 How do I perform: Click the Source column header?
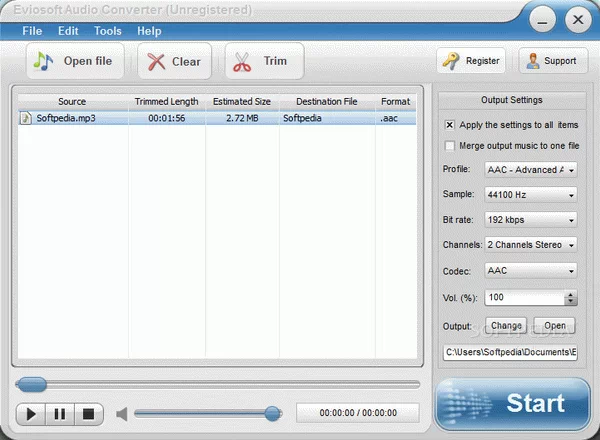point(72,102)
